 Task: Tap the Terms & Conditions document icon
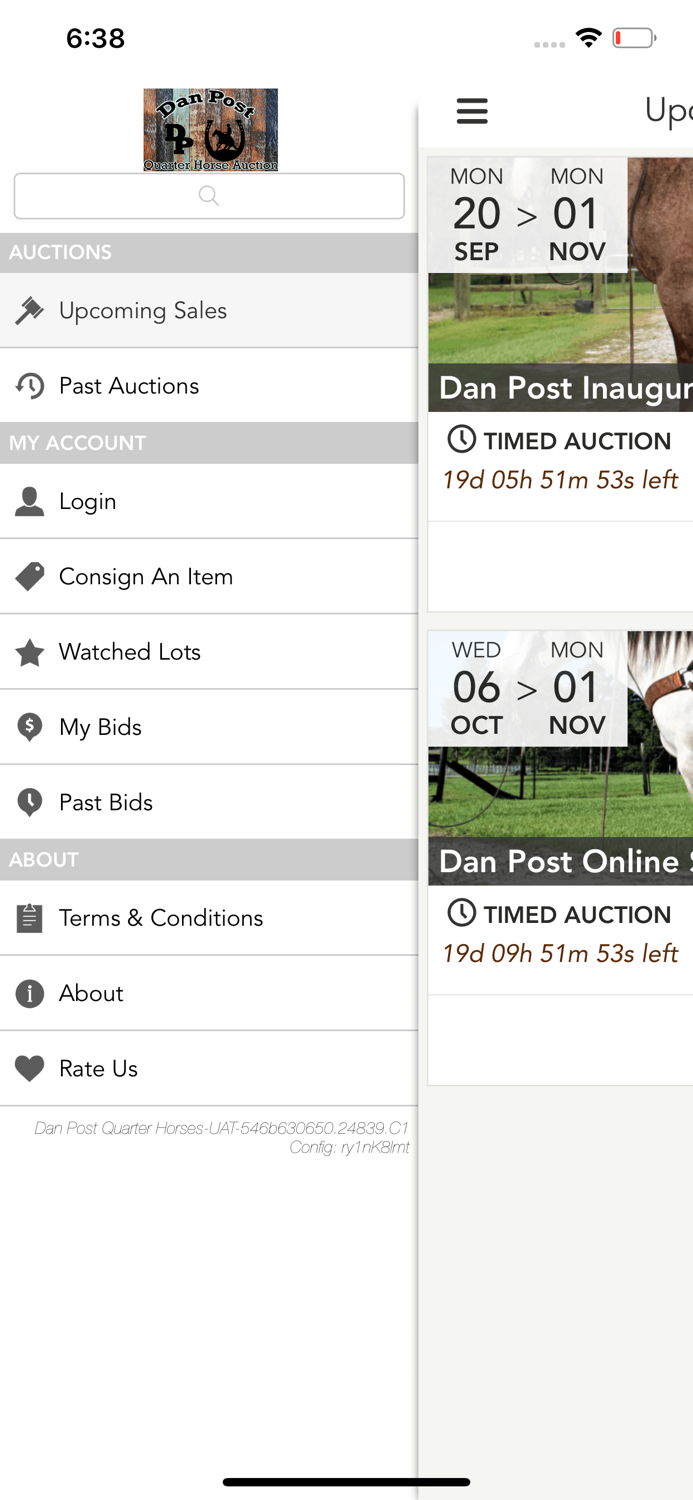(x=30, y=918)
